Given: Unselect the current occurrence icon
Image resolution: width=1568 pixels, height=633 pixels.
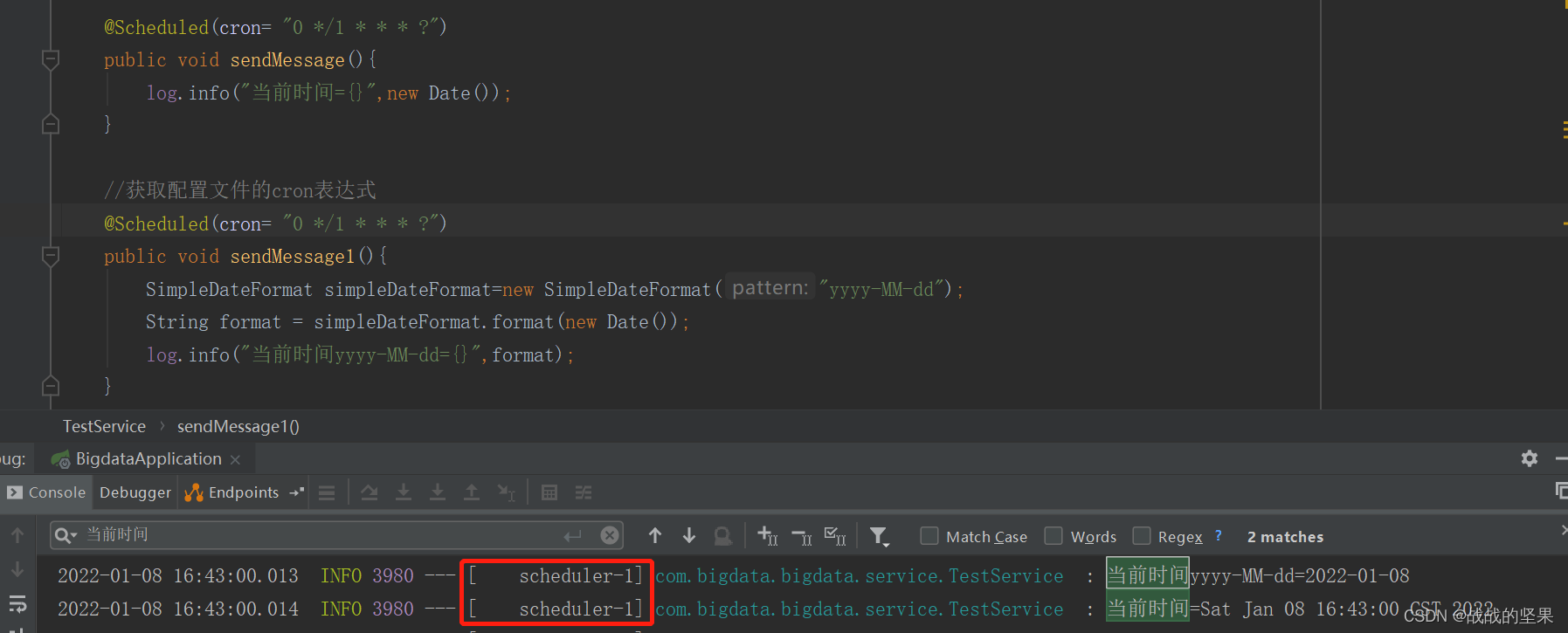Looking at the screenshot, I should [x=802, y=536].
